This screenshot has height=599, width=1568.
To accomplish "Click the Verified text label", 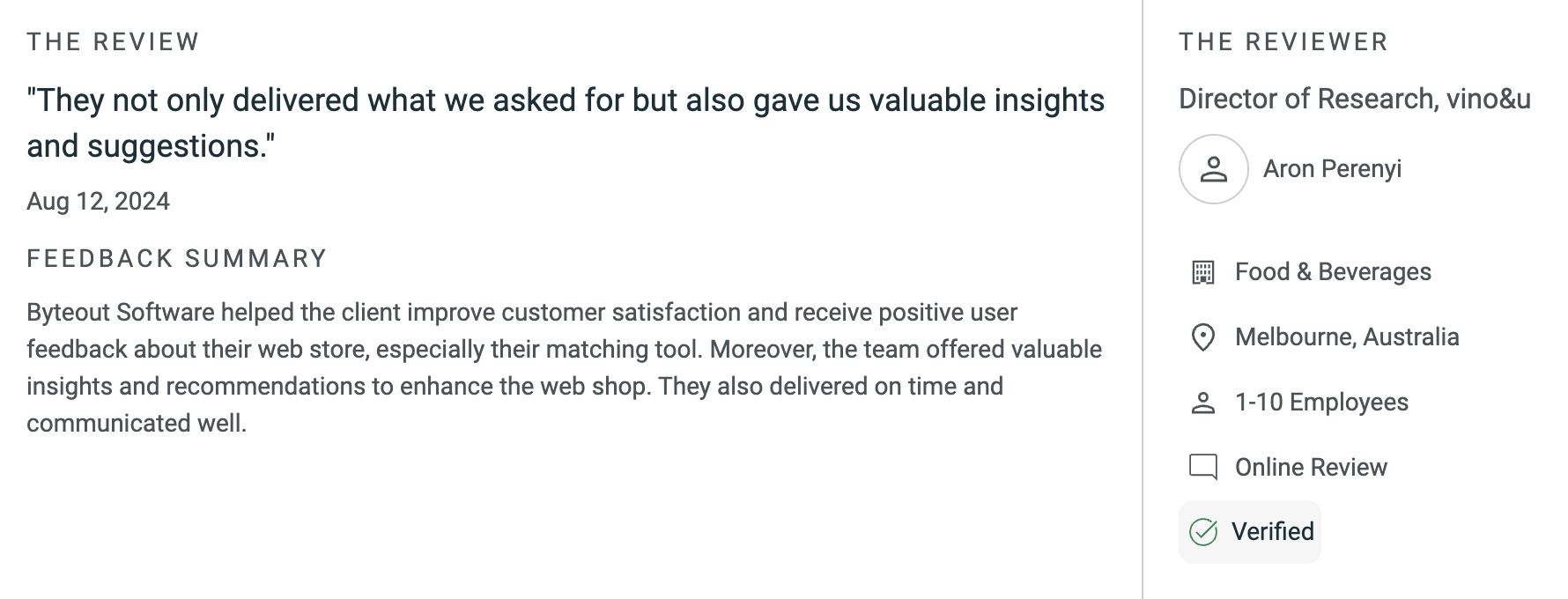I will pos(1273,532).
